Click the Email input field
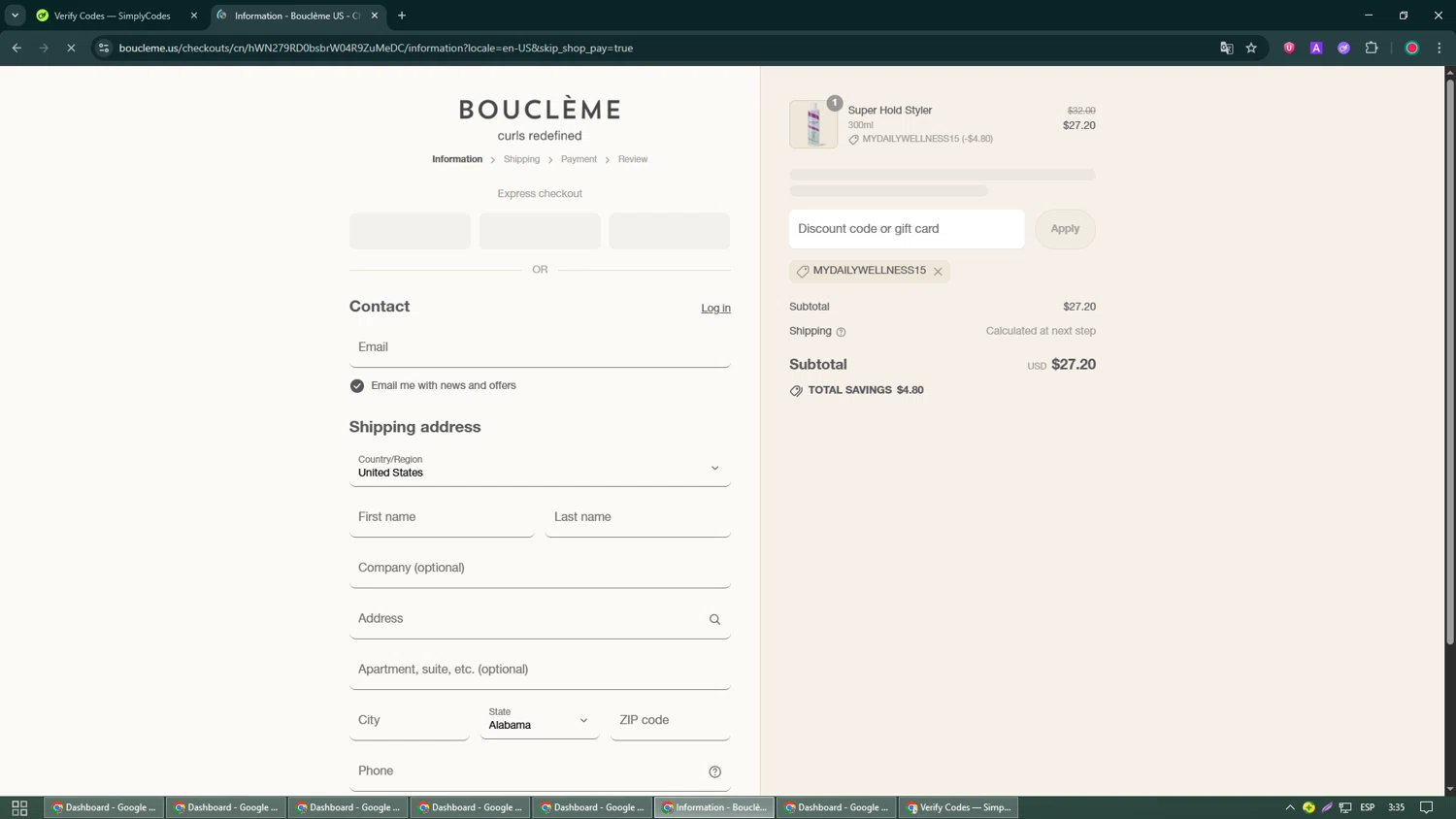The width and height of the screenshot is (1456, 819). tap(540, 347)
